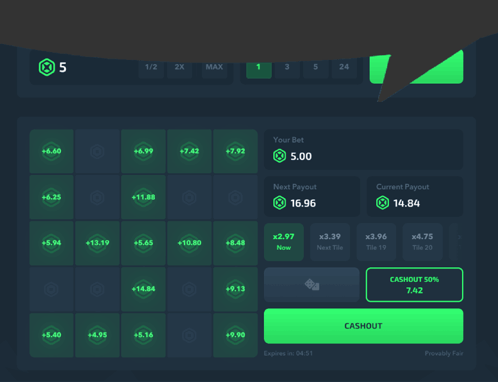Reveal hidden tile between +5.16 and +9.90
Image resolution: width=498 pixels, height=382 pixels.
pyautogui.click(x=189, y=335)
